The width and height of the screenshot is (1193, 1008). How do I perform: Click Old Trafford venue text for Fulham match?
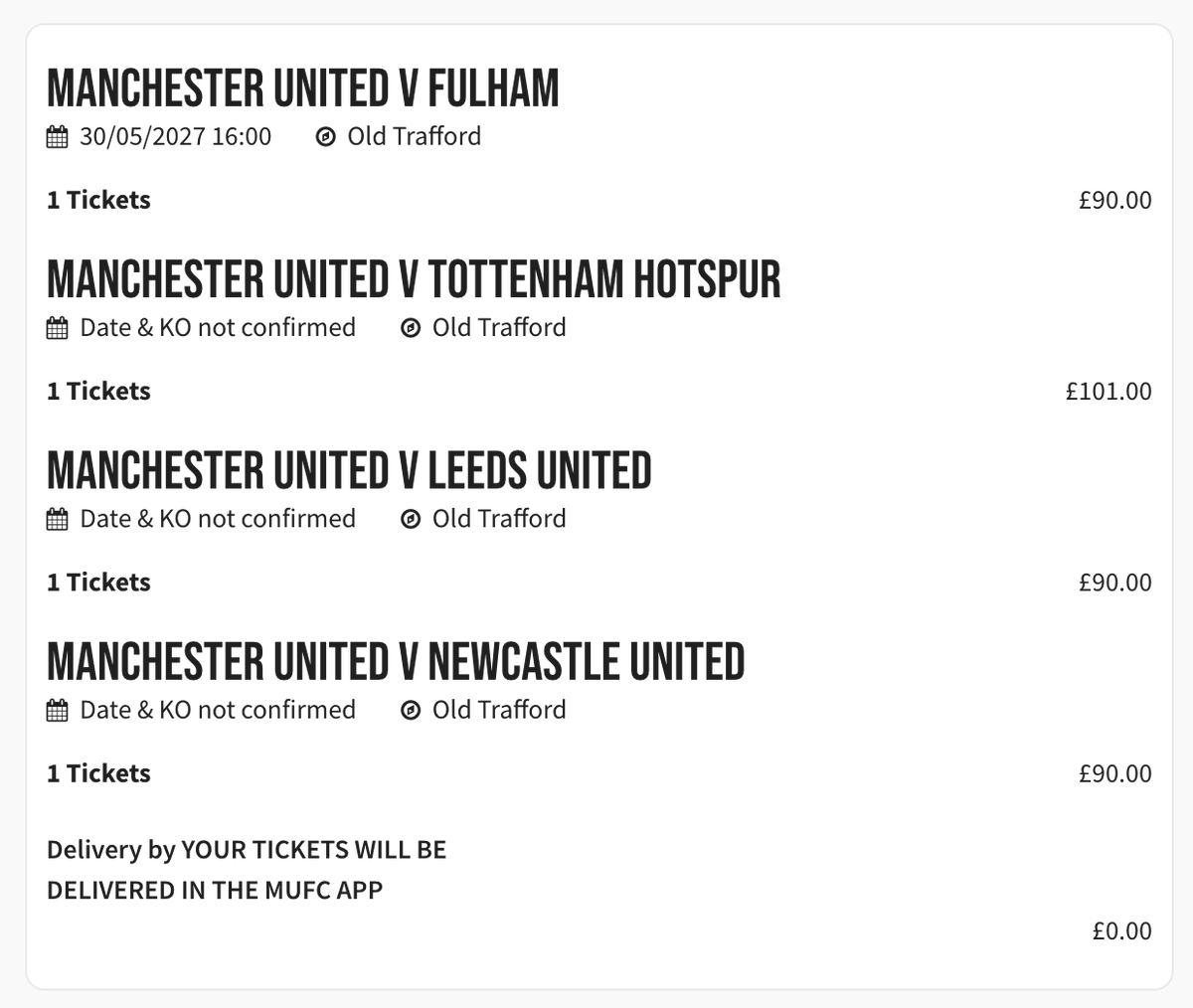pyautogui.click(x=415, y=136)
